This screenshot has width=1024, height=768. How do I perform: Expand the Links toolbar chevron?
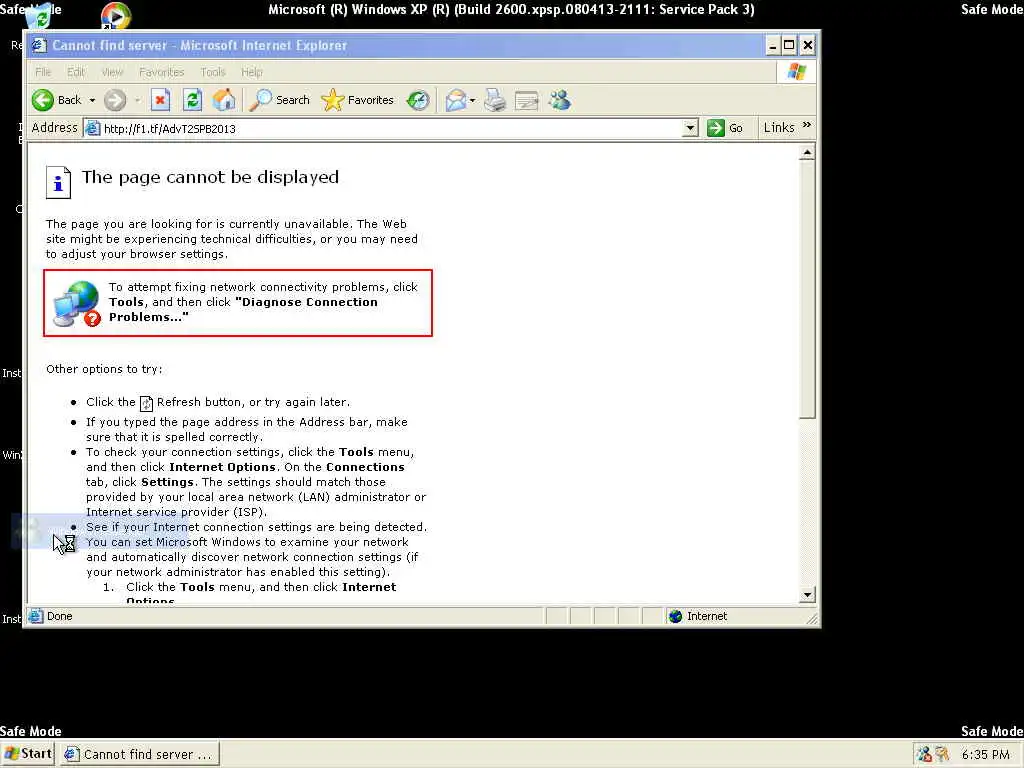[x=807, y=125]
